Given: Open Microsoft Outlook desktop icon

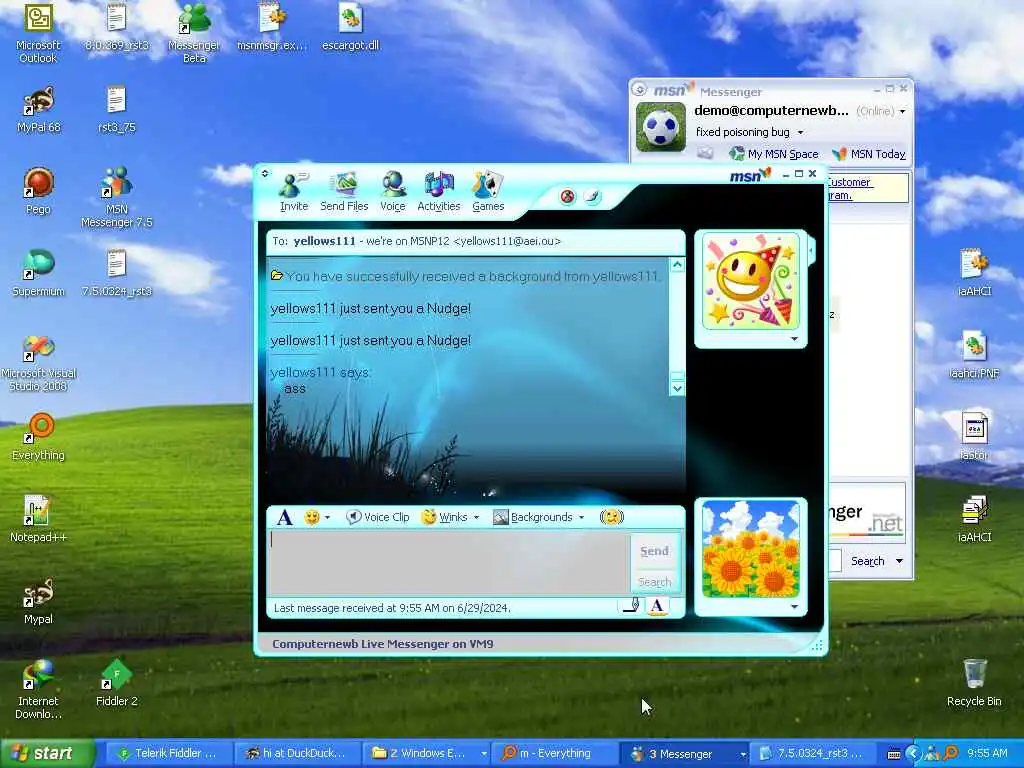Looking at the screenshot, I should (38, 33).
